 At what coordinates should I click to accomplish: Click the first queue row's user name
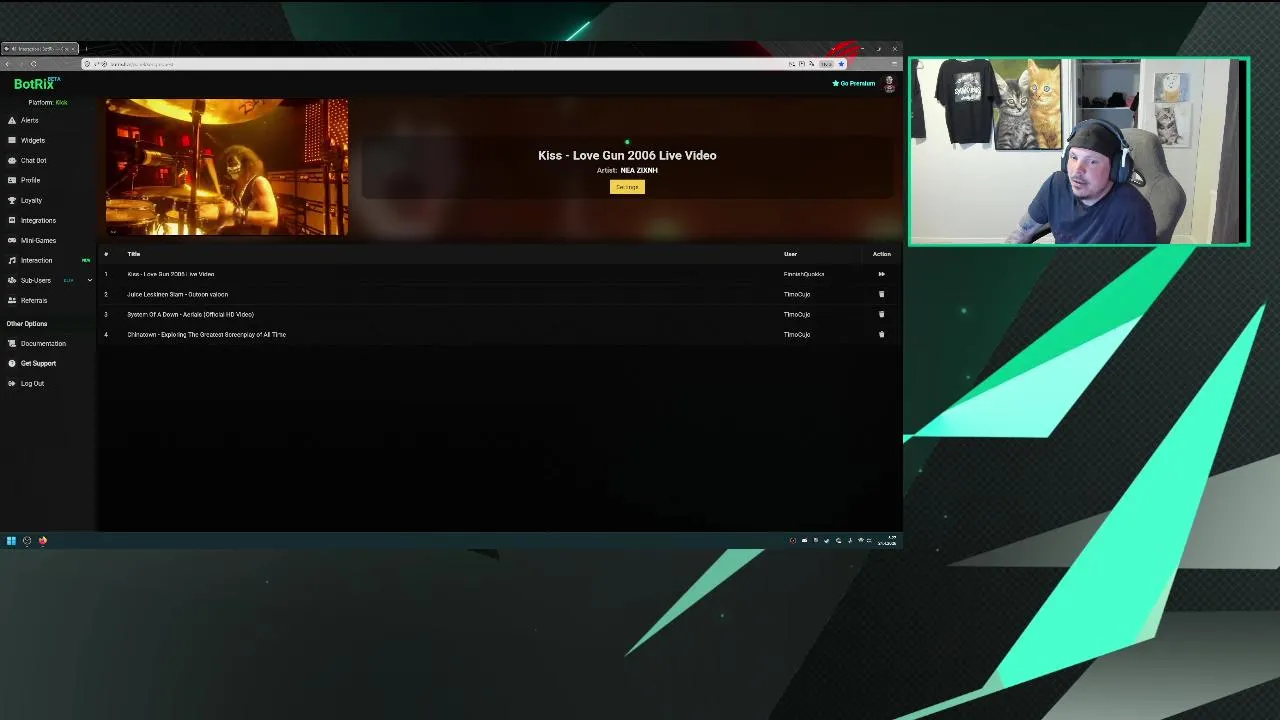(804, 274)
